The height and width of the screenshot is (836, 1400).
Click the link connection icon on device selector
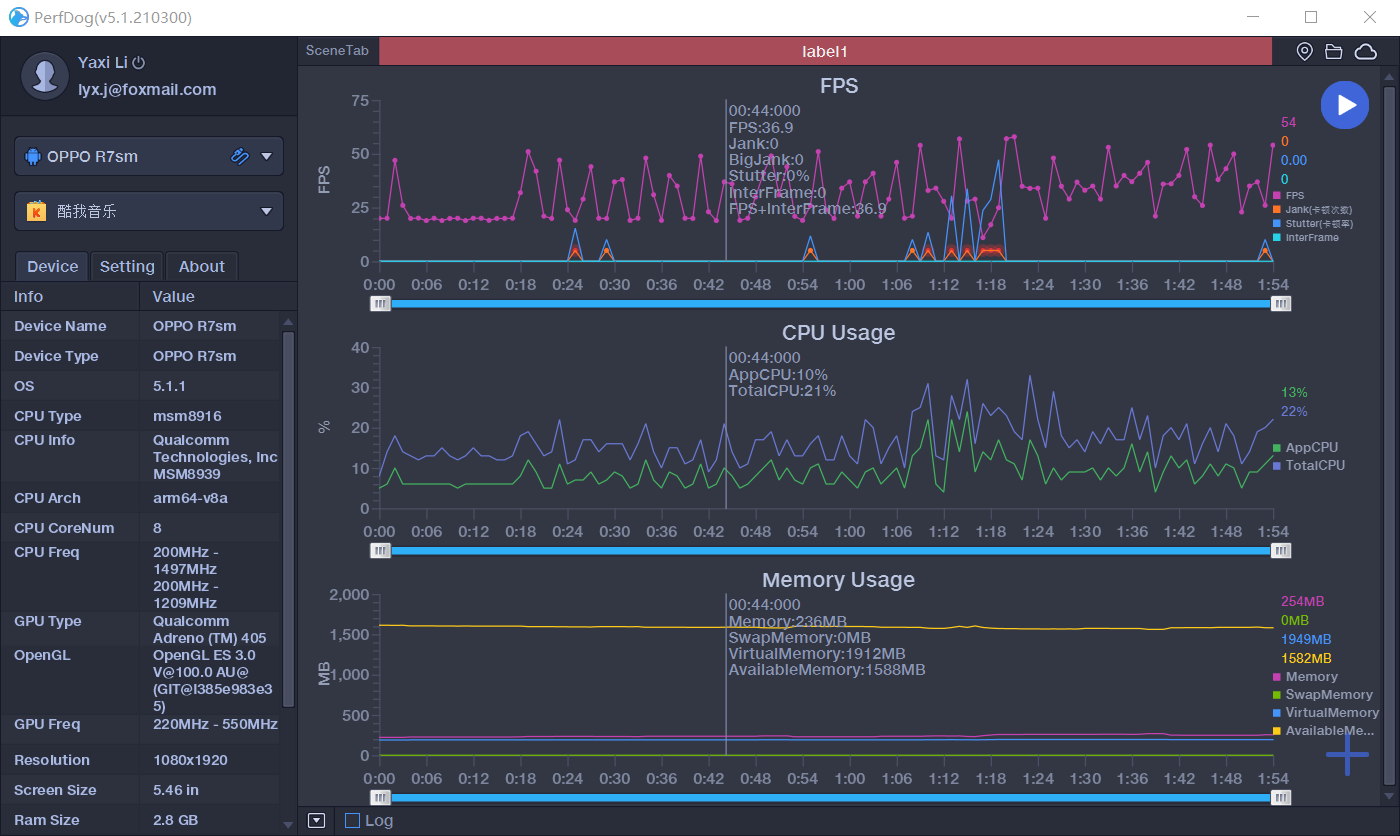(239, 156)
